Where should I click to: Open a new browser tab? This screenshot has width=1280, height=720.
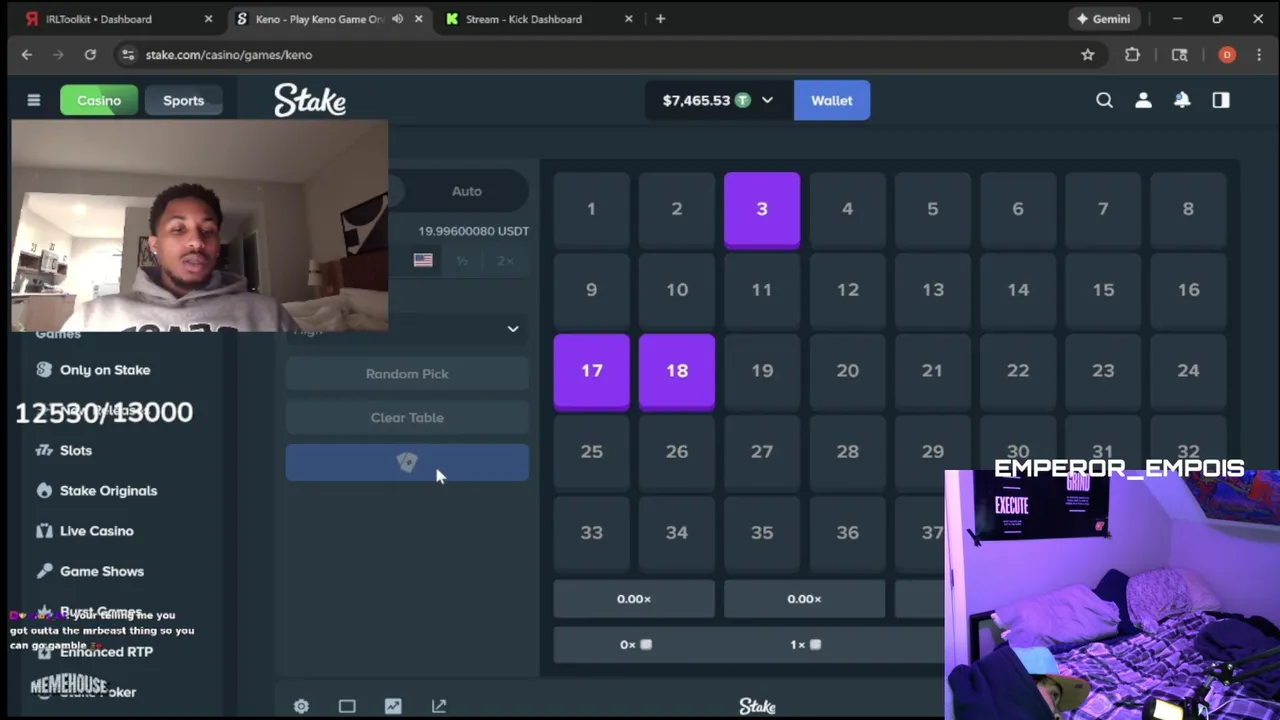pyautogui.click(x=660, y=19)
